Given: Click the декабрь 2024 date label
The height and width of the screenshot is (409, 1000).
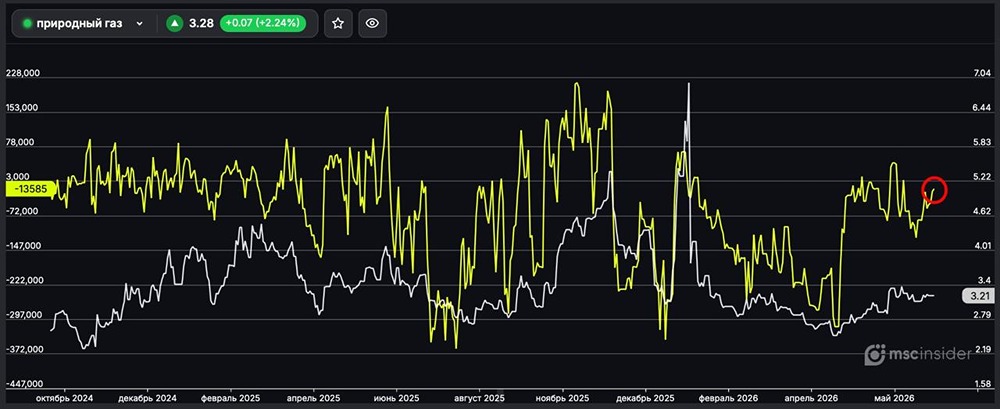Looking at the screenshot, I should tap(148, 398).
